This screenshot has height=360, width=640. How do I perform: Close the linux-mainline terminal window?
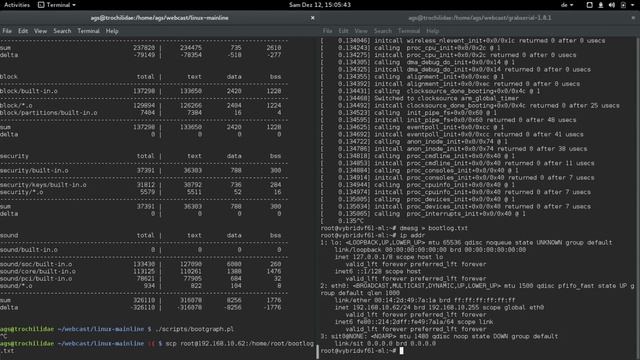pos(312,18)
